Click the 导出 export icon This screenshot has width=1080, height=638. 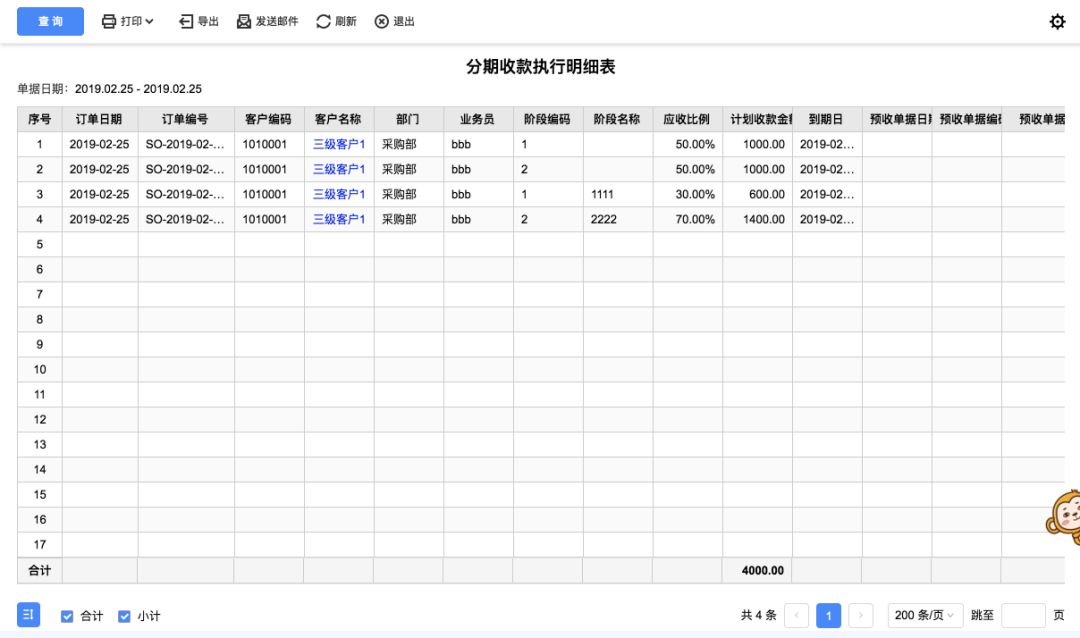[x=186, y=21]
